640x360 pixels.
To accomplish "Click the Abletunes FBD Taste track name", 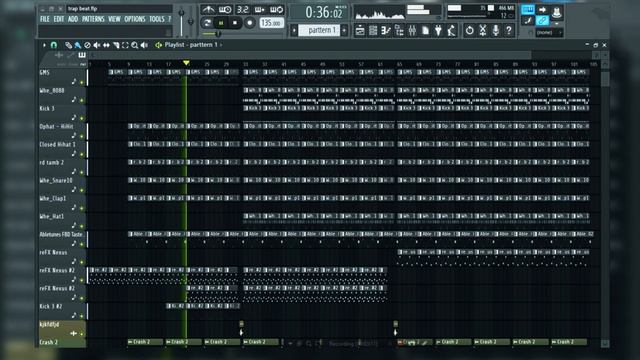I will click(x=61, y=235).
